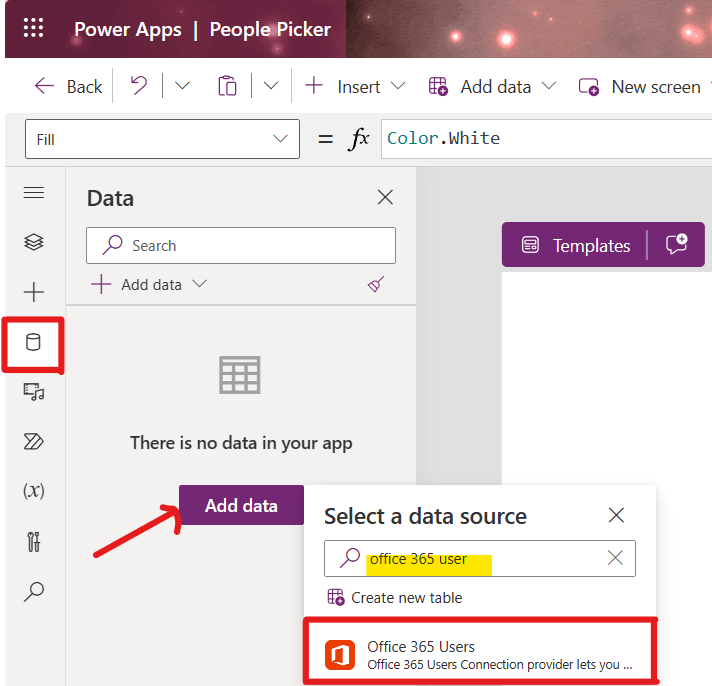Image resolution: width=712 pixels, height=686 pixels.
Task: Click New screen in the toolbar
Action: 640,86
